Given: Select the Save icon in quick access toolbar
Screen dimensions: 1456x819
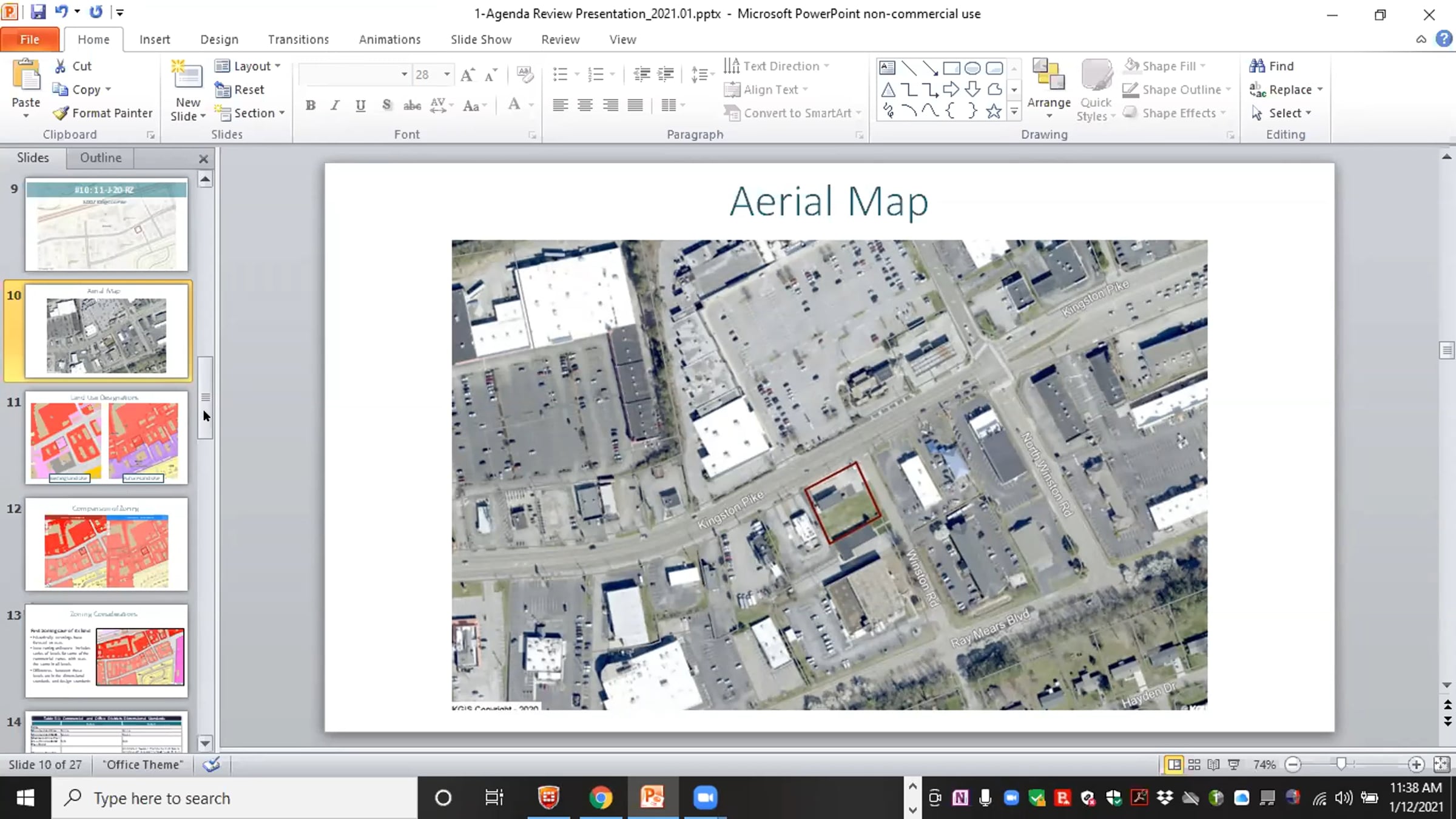Looking at the screenshot, I should tap(38, 12).
